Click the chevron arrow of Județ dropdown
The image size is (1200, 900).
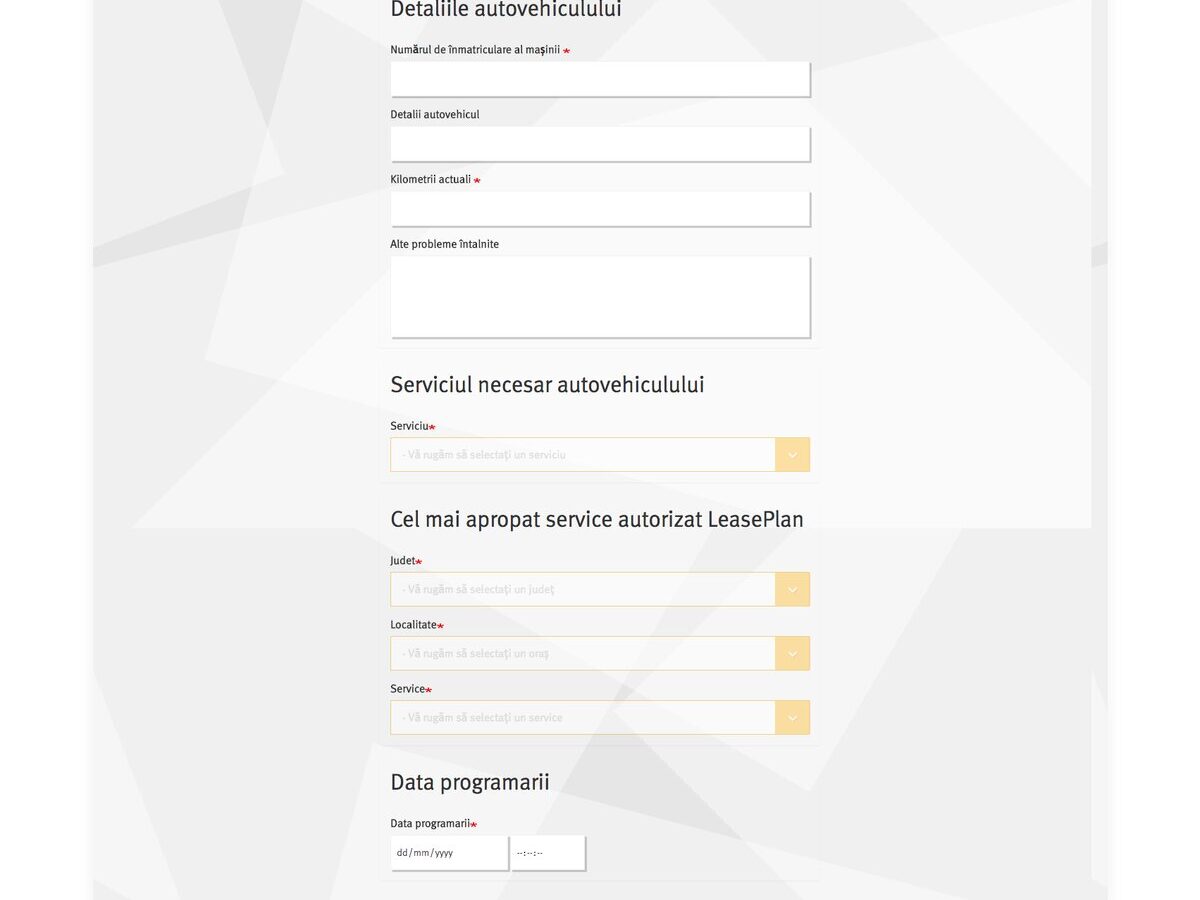coord(792,590)
